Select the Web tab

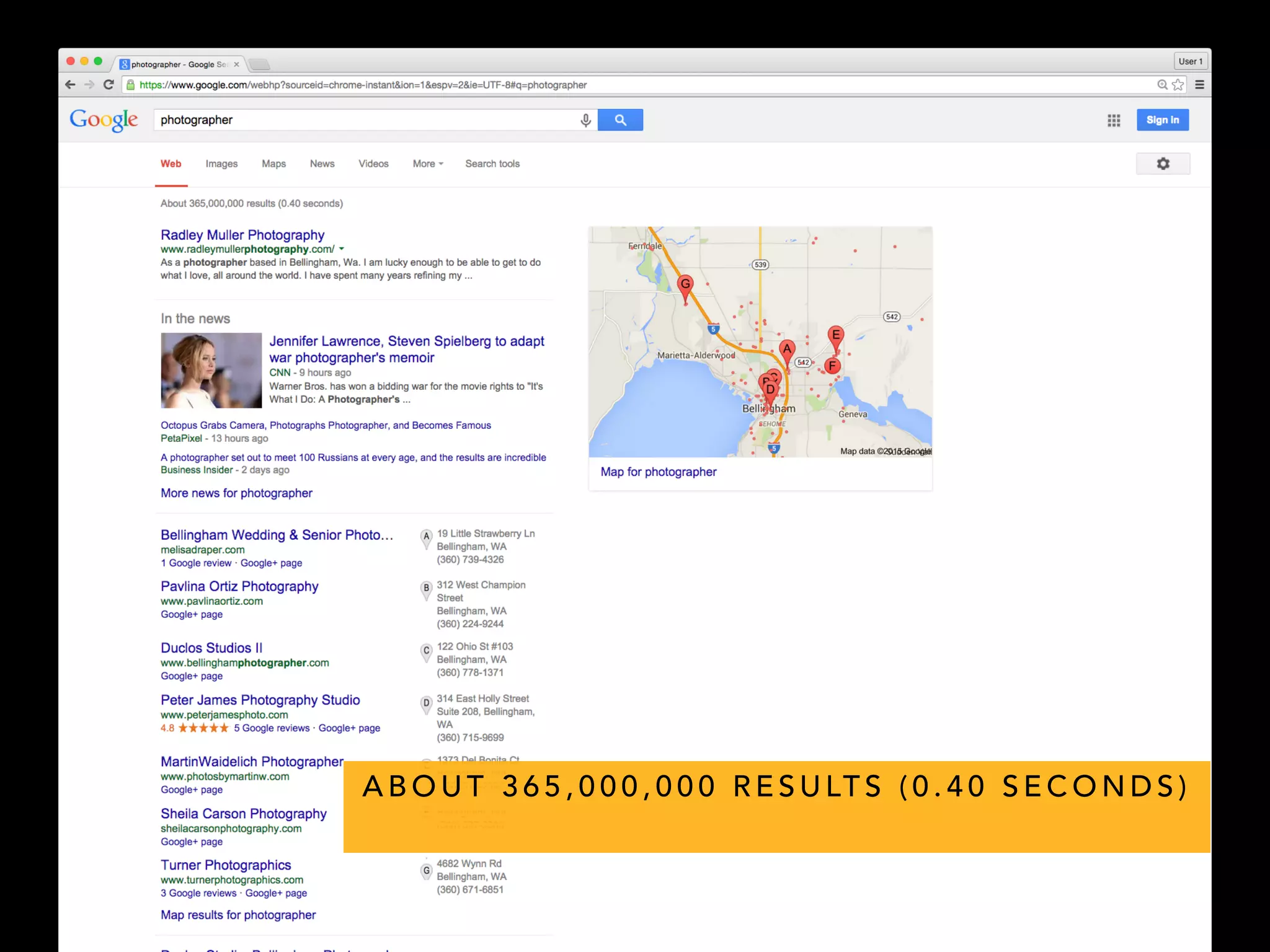[x=171, y=164]
